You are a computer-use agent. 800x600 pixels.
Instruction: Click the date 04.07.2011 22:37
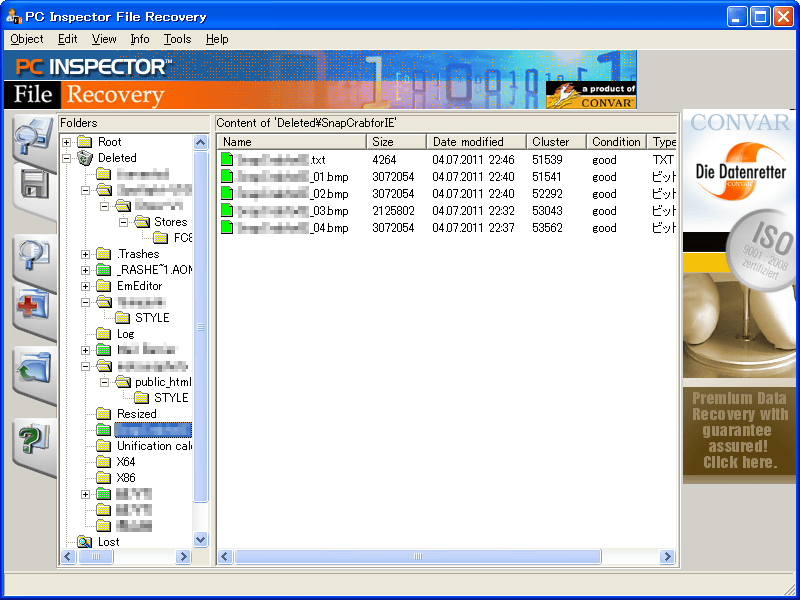473,228
